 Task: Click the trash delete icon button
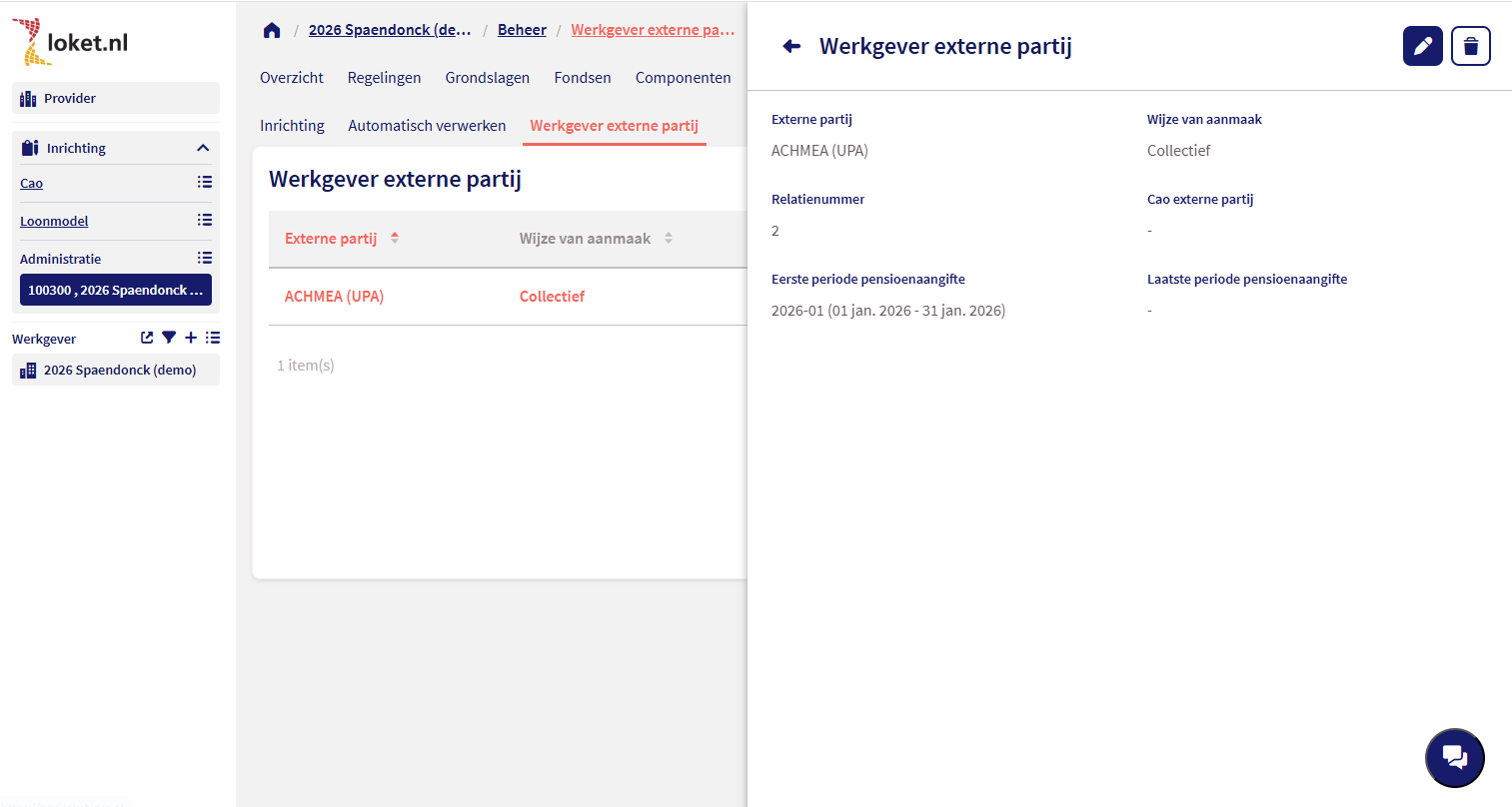(x=1470, y=46)
